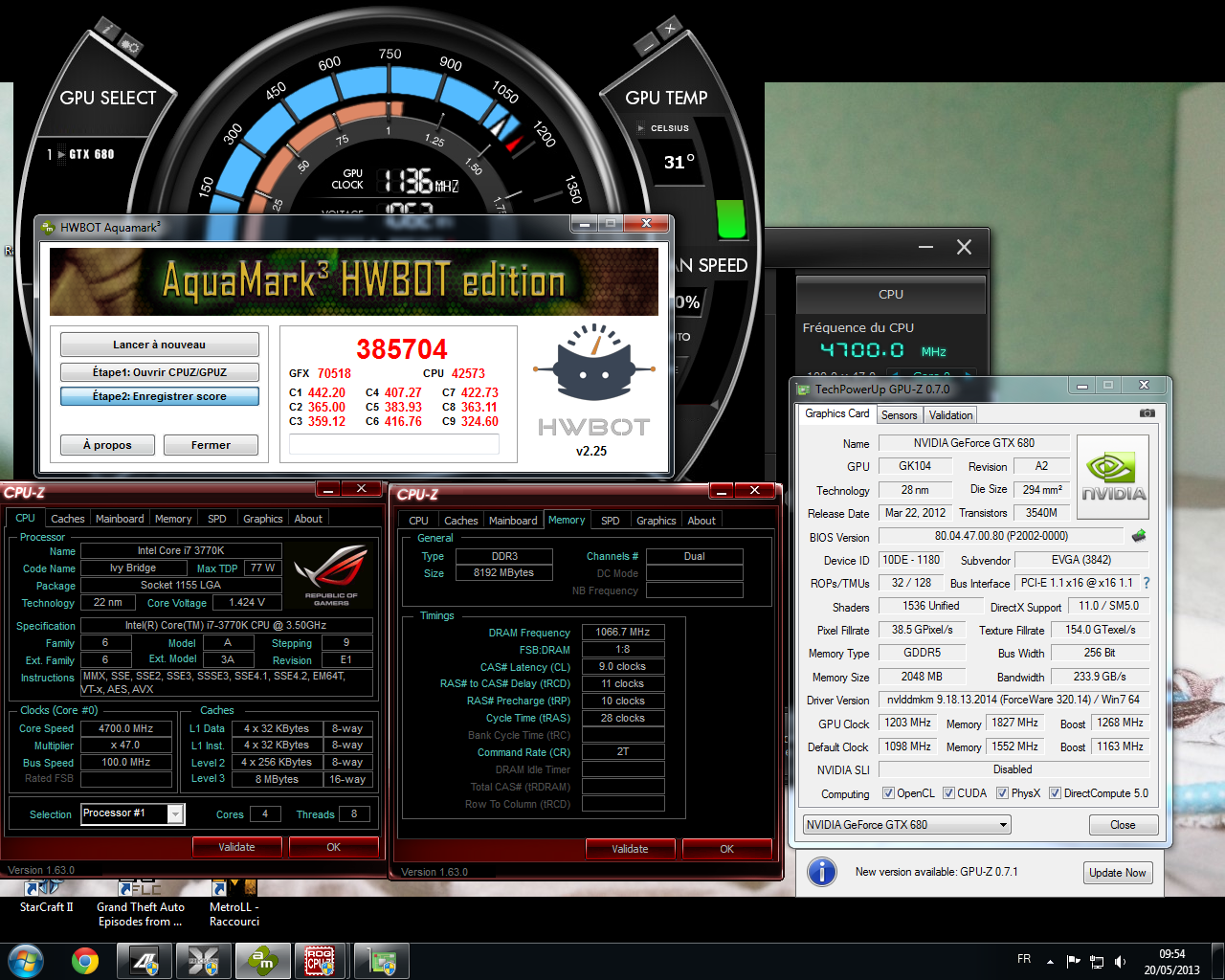Open SPD tab in memory CPU-Z window
The image size is (1225, 980).
pos(611,521)
